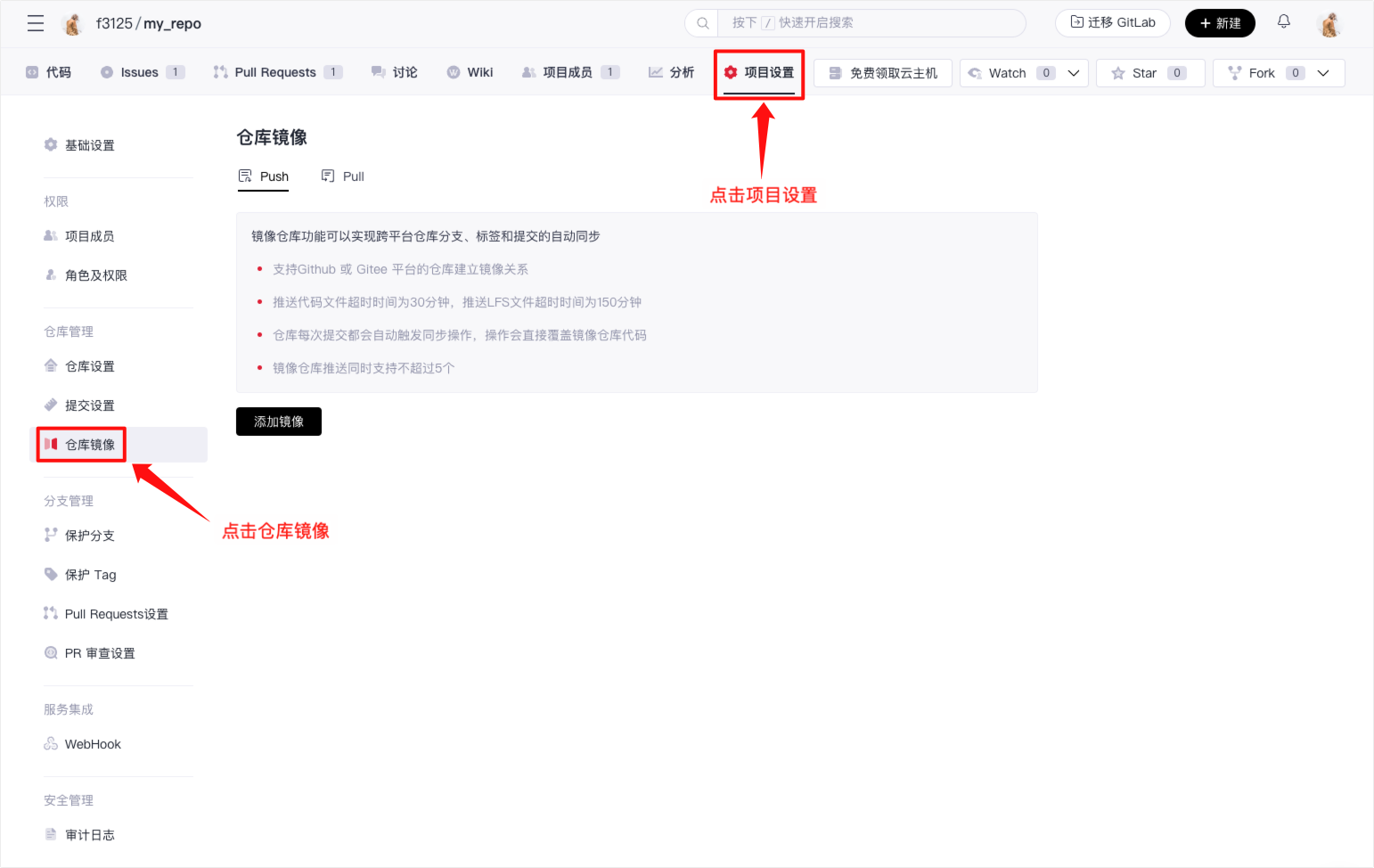Expand the Watch options dropdown arrow
This screenshot has width=1374, height=868.
(1074, 73)
